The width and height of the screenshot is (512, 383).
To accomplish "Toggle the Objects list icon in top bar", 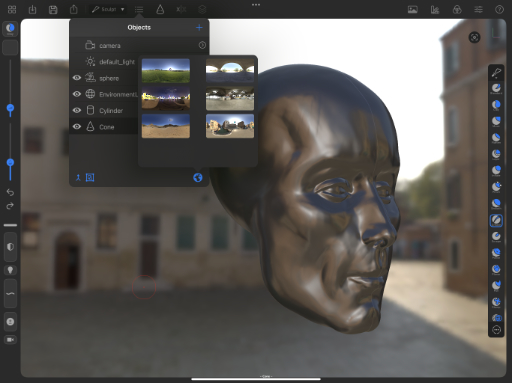I will [139, 9].
